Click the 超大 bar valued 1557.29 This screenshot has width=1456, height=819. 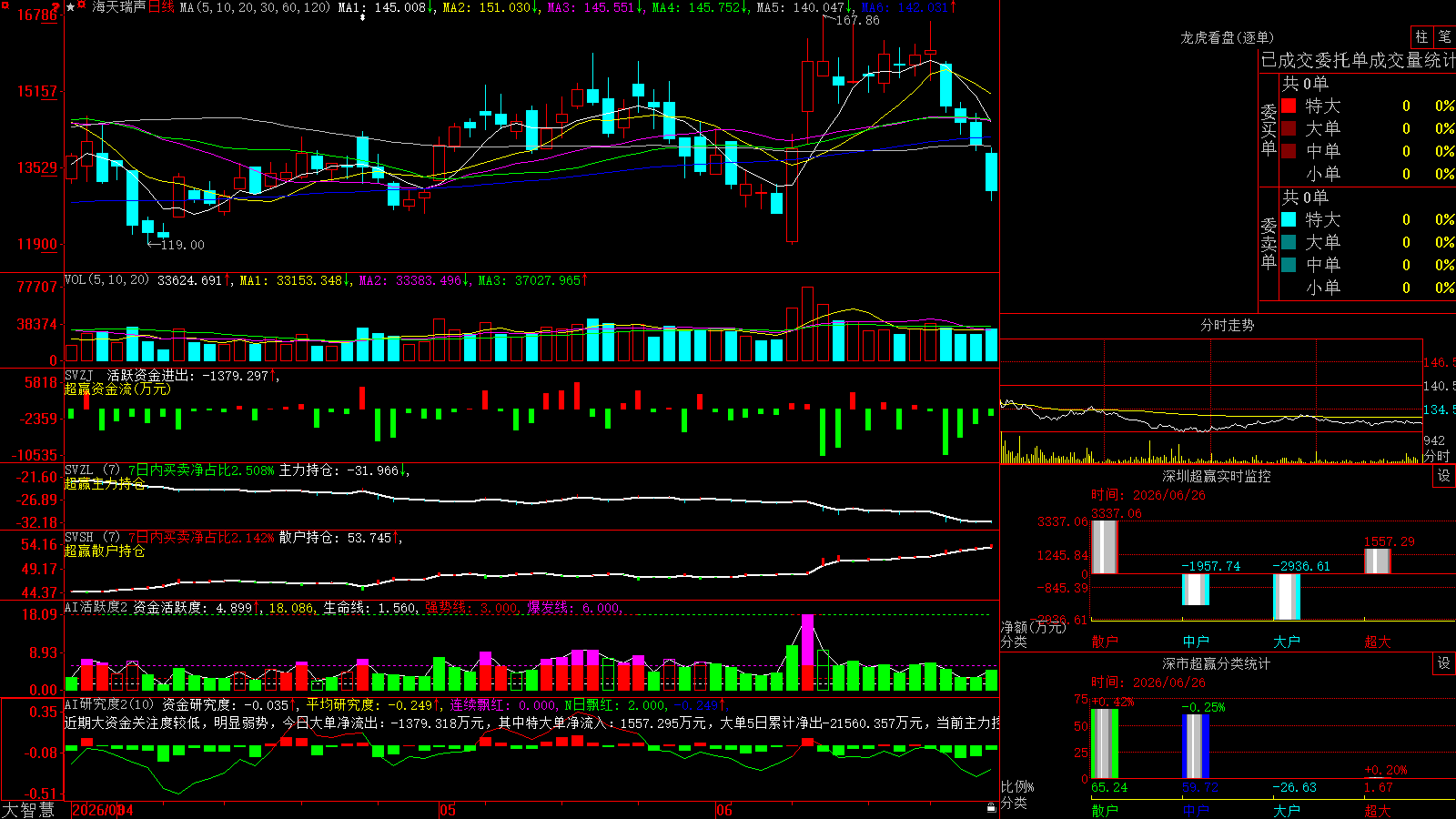[x=1378, y=561]
